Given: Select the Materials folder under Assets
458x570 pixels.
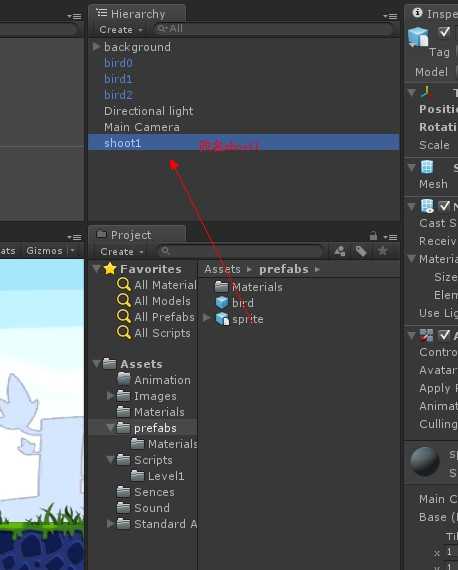Looking at the screenshot, I should 151,412.
